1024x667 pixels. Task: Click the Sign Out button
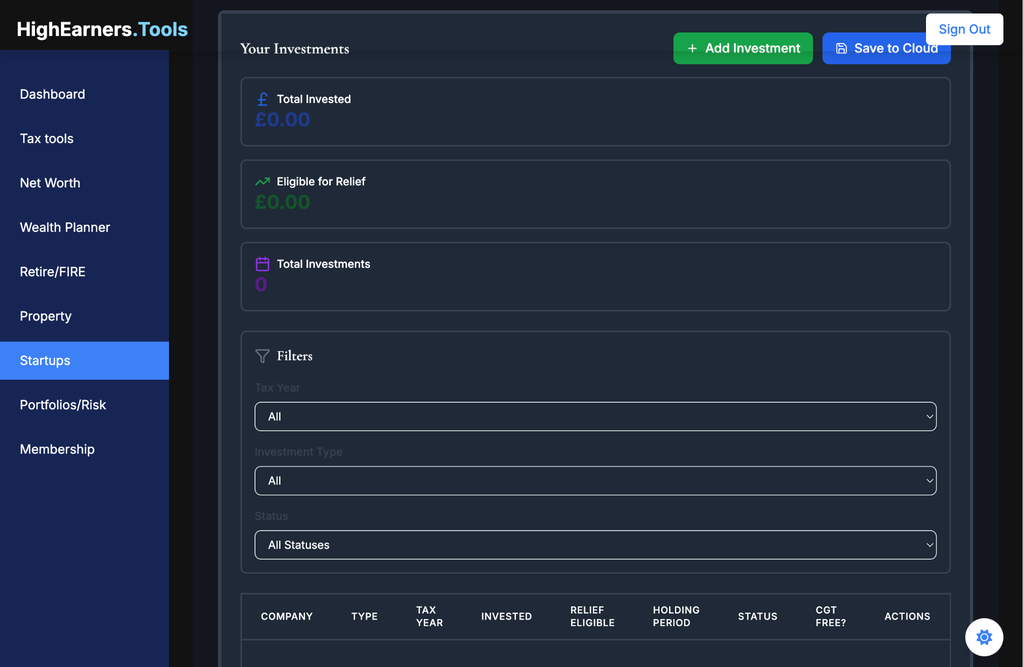(x=964, y=29)
